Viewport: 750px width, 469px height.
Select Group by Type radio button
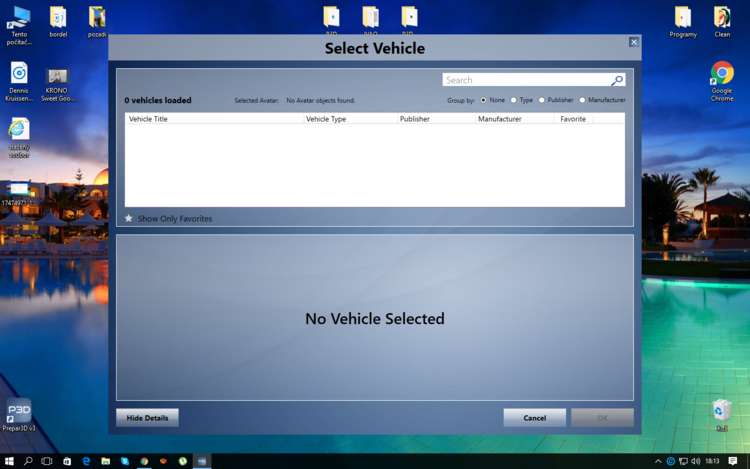[514, 100]
